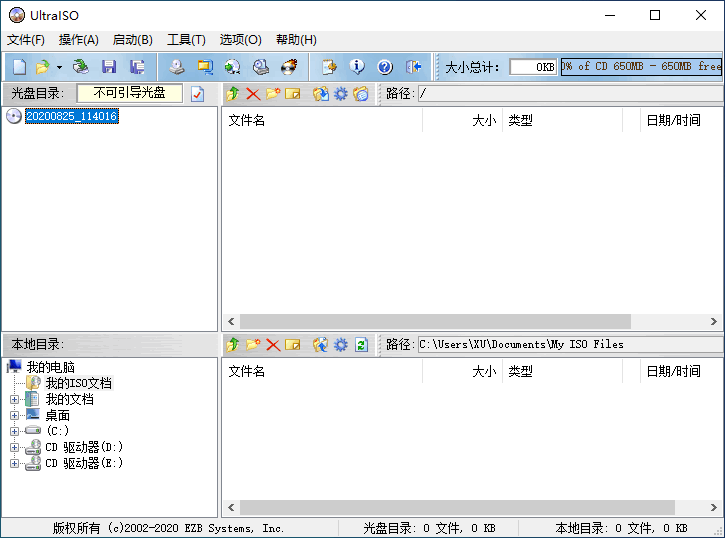The height and width of the screenshot is (538, 725).
Task: Click the disc with green arrow icon
Action: [233, 67]
